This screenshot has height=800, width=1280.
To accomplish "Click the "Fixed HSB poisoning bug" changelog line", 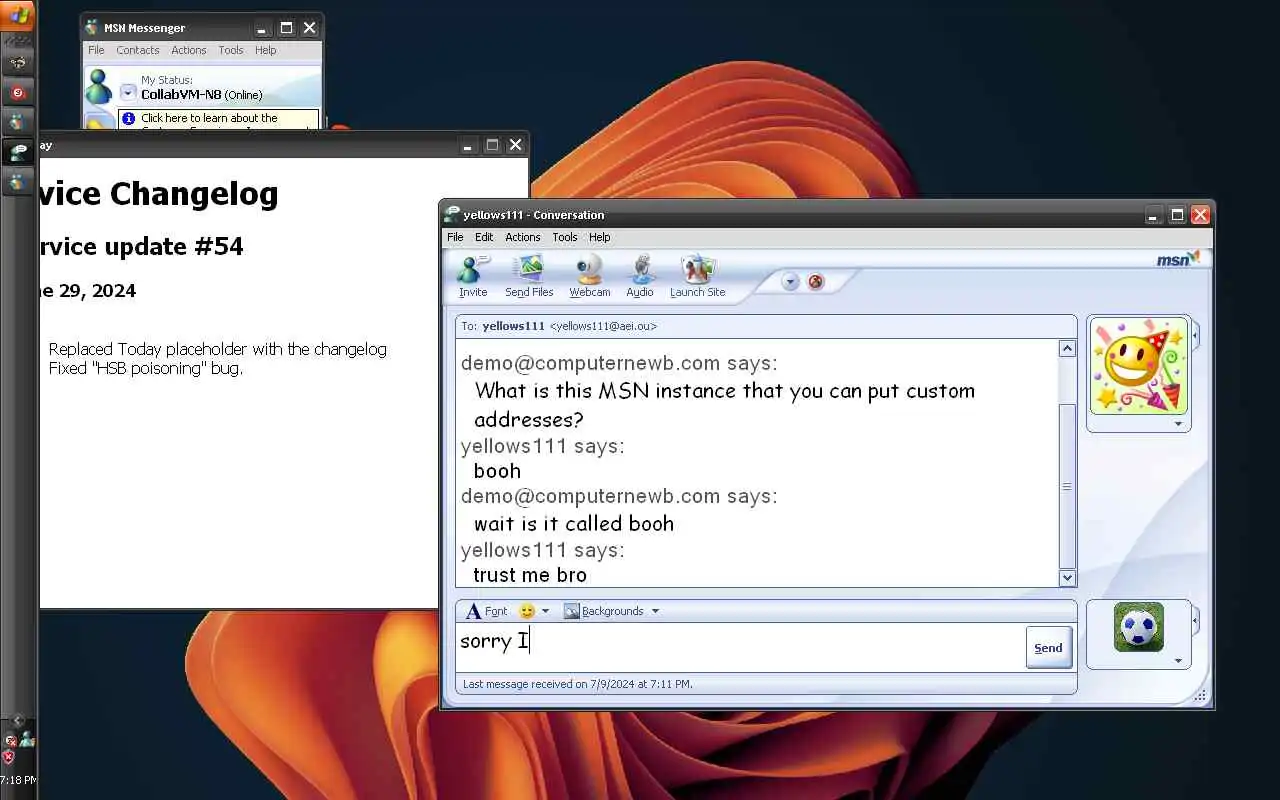I will [146, 368].
